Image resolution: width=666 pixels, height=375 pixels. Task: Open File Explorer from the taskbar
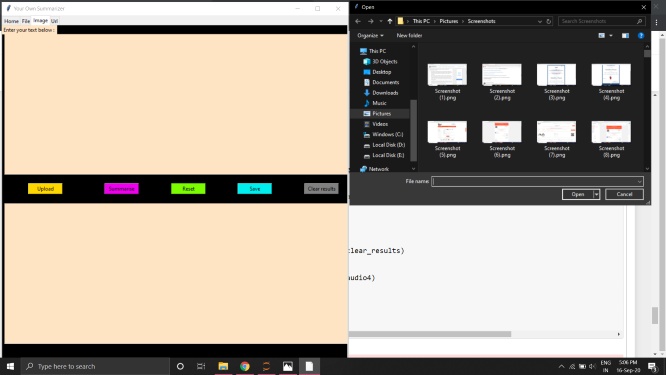pyautogui.click(x=223, y=366)
